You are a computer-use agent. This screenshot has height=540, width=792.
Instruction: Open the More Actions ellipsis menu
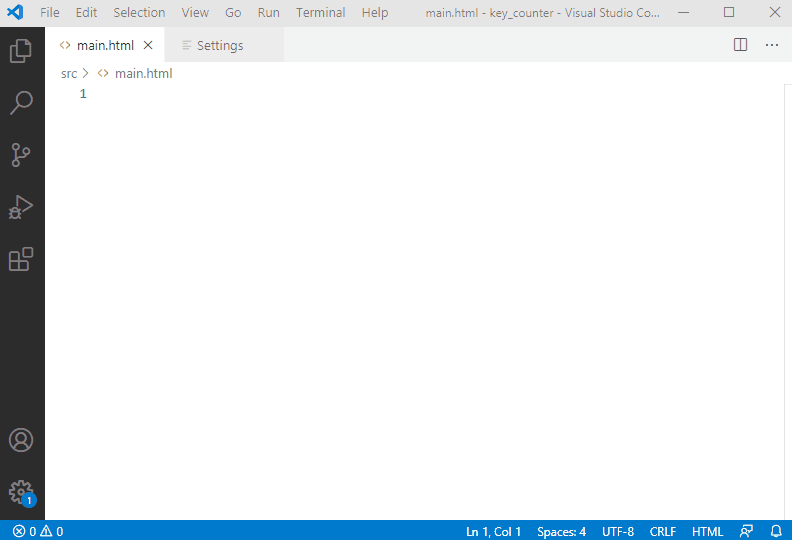[771, 44]
